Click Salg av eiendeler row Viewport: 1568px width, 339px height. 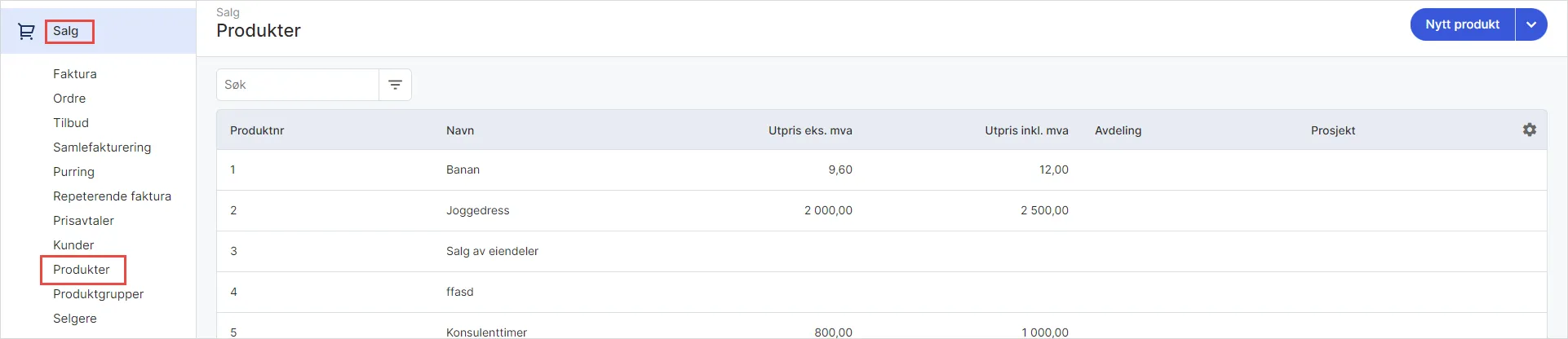tap(492, 251)
